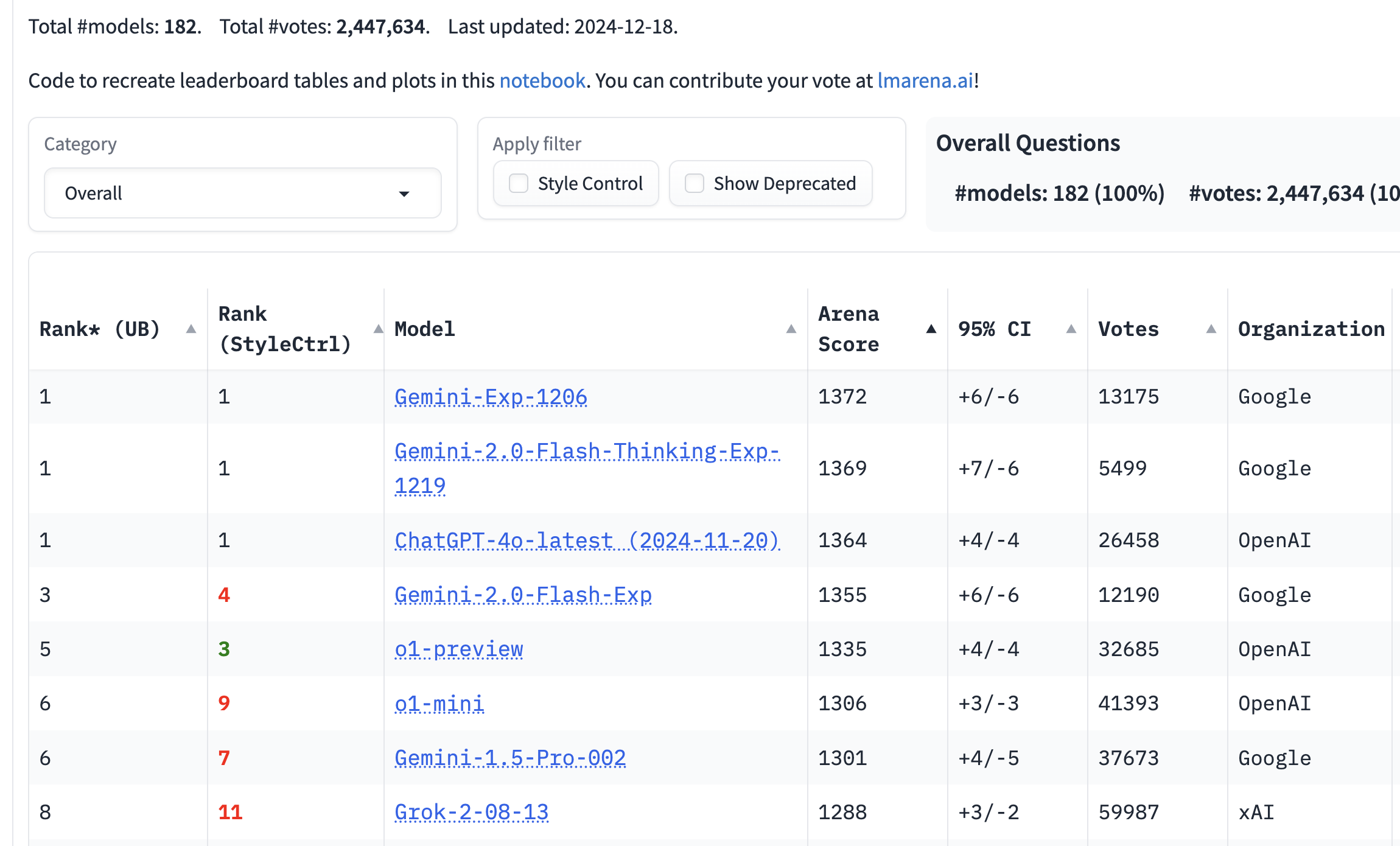Image resolution: width=1400 pixels, height=846 pixels.
Task: Sort by Votes column arrow
Action: click(x=1211, y=329)
